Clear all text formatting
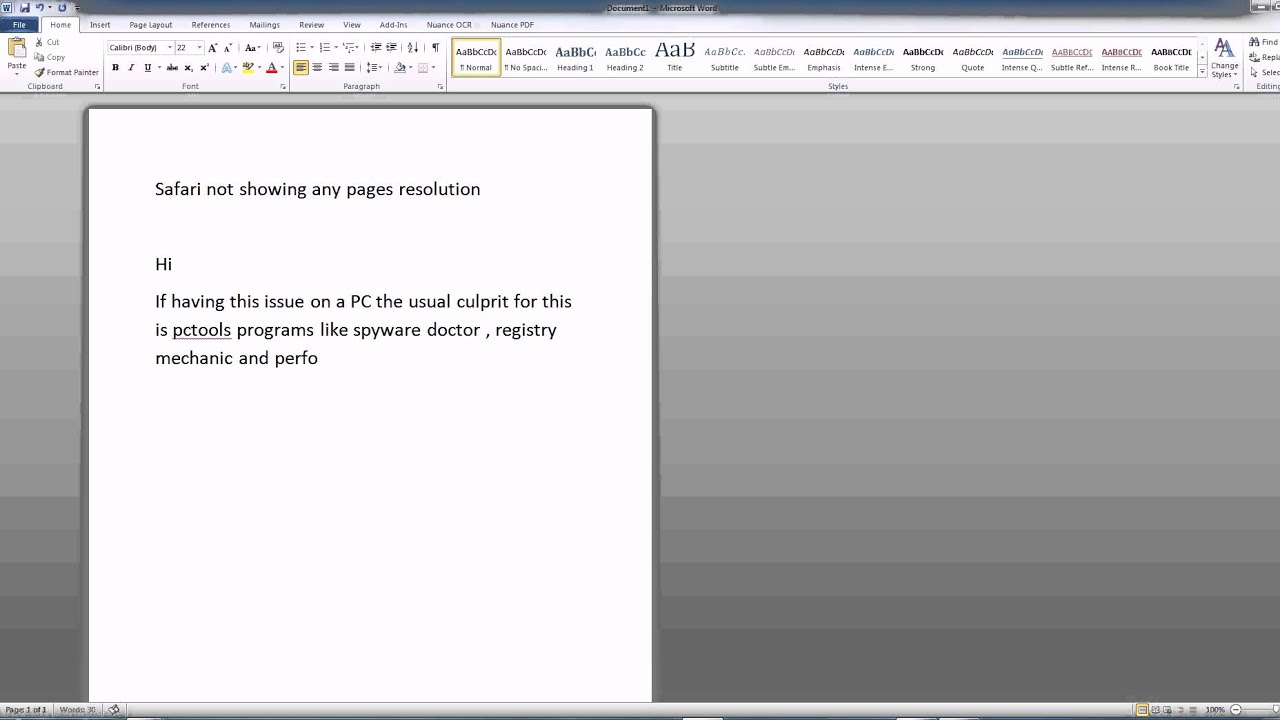1280x720 pixels. pos(278,47)
